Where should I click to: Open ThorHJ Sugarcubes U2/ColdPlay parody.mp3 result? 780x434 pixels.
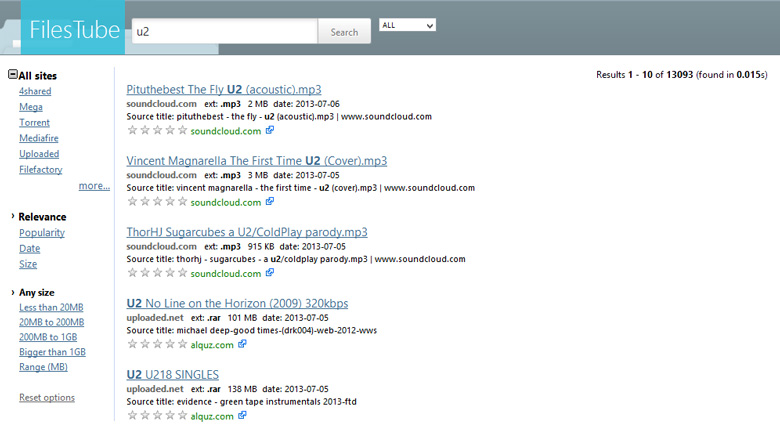coord(247,232)
